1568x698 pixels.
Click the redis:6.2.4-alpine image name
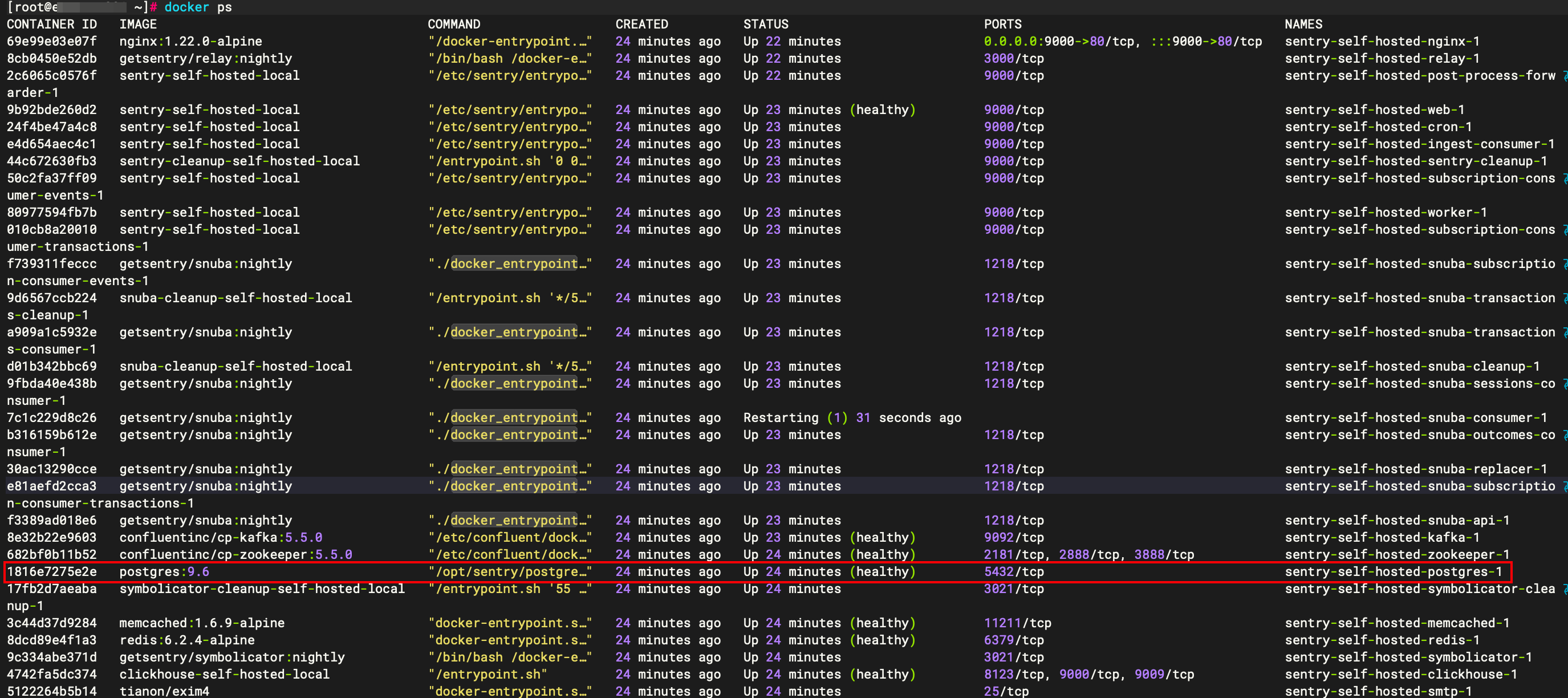tap(186, 640)
